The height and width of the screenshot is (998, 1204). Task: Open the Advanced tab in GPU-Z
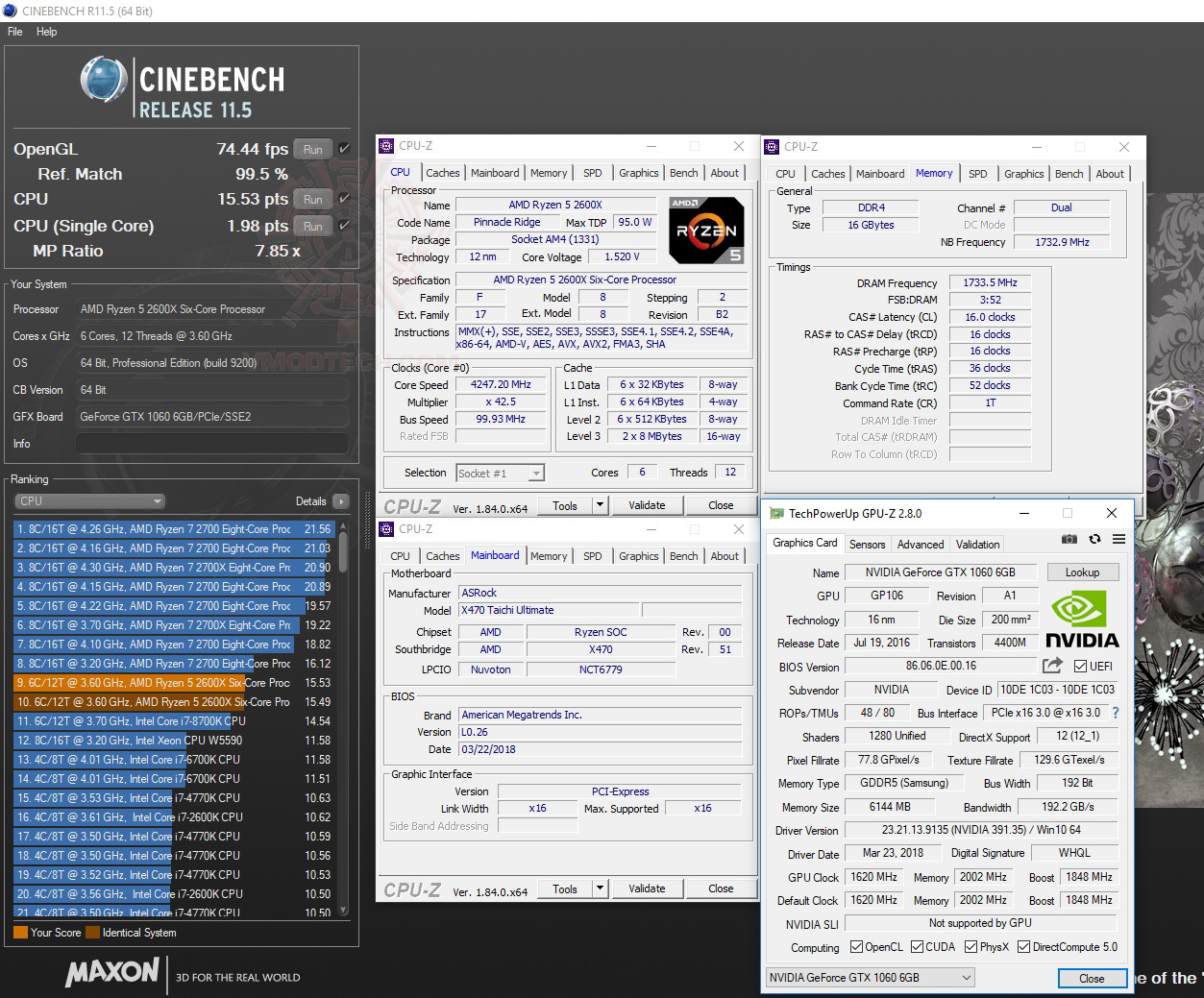(x=921, y=545)
